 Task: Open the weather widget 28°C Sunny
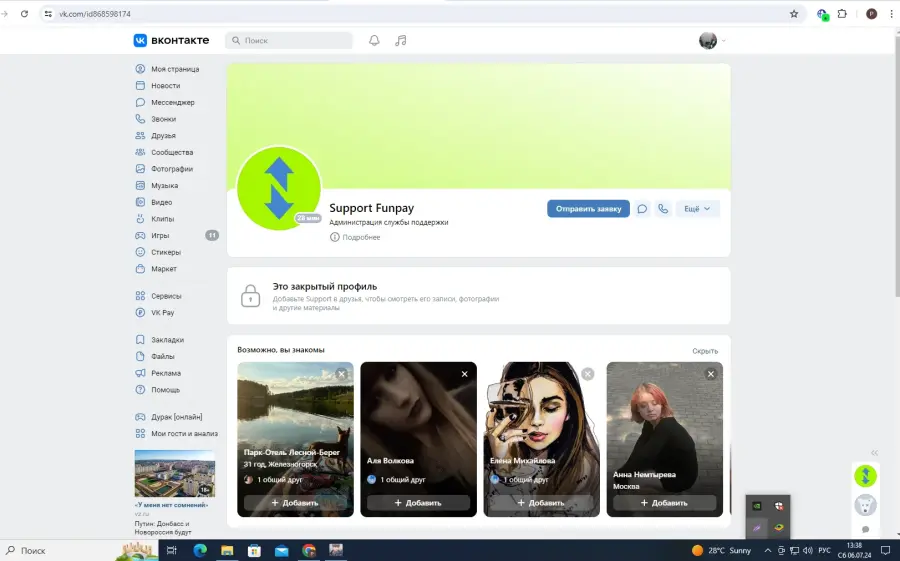tap(721, 550)
